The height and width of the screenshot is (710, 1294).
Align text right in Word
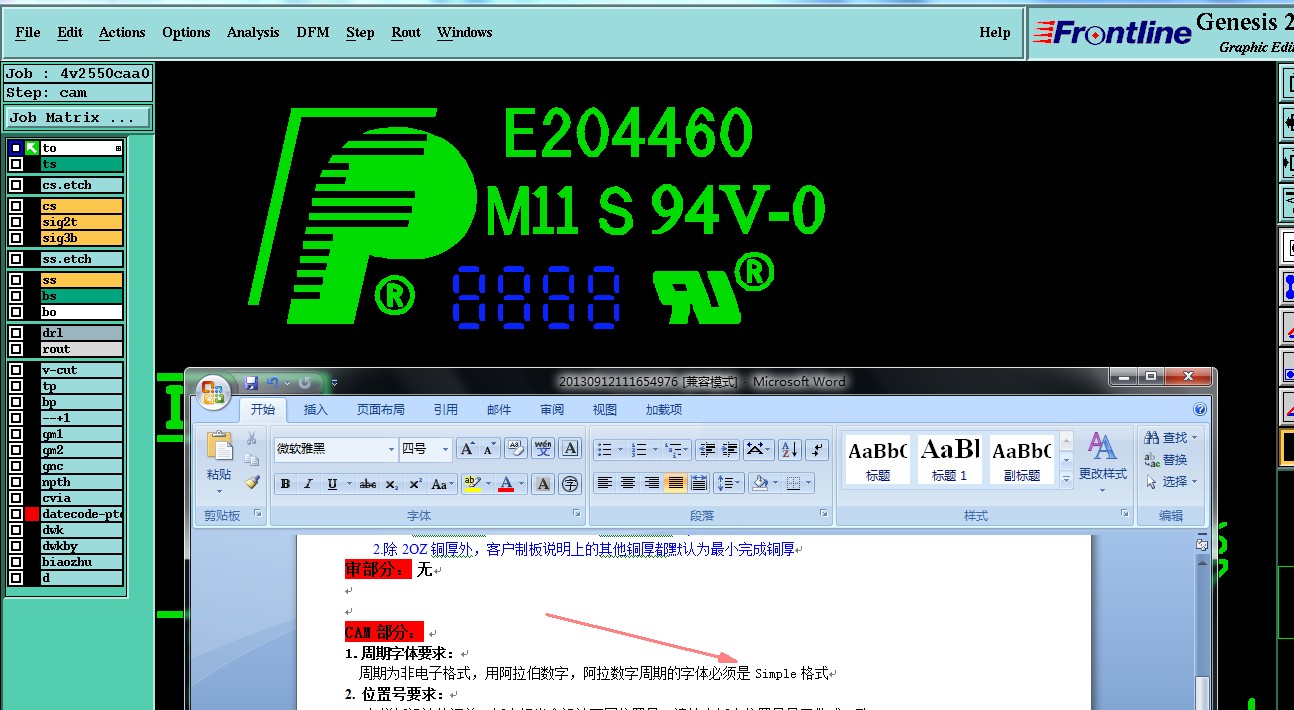(652, 484)
